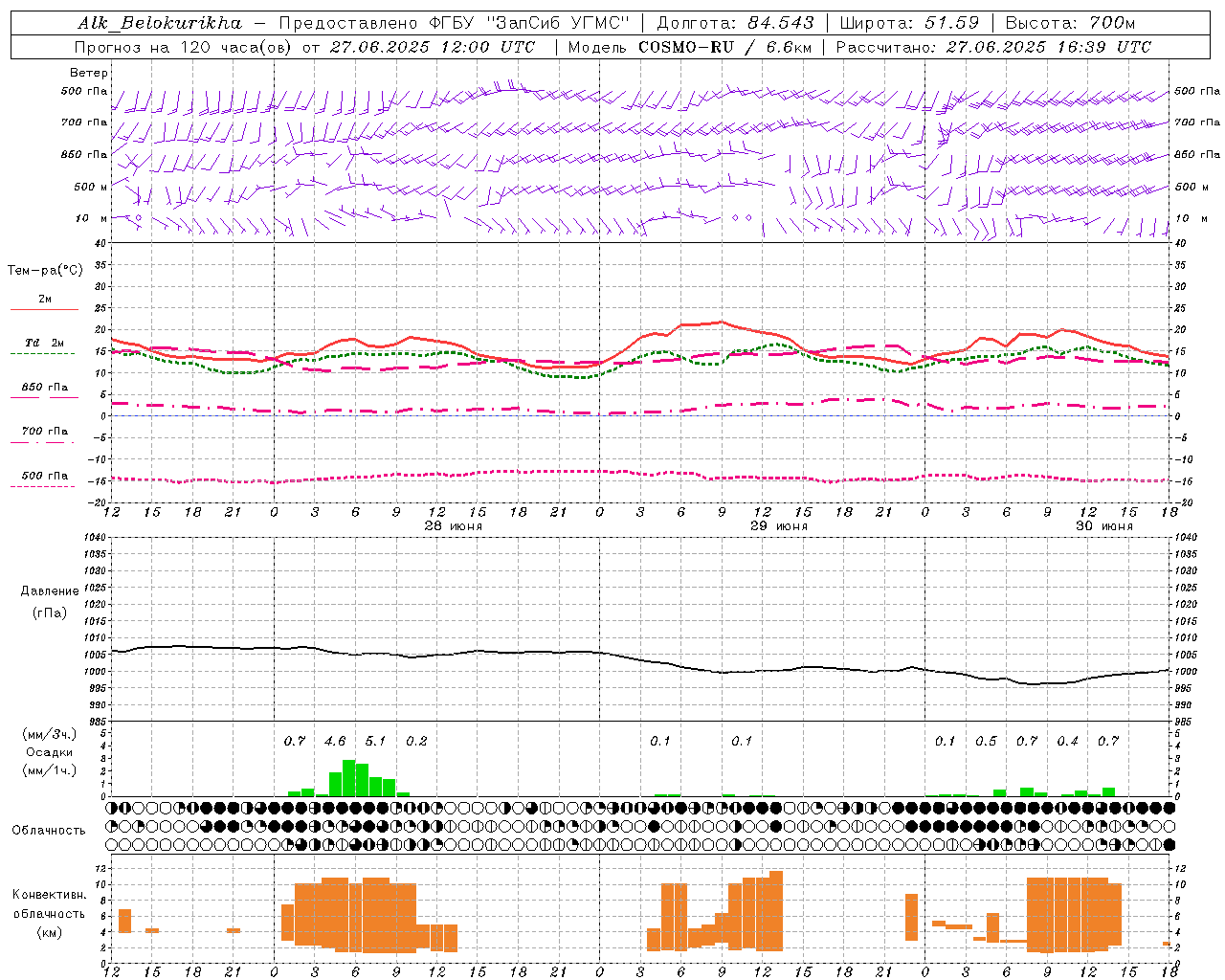
Task: Click the '(мм/3ч.)' precipitation unit label
Action: 50,734
